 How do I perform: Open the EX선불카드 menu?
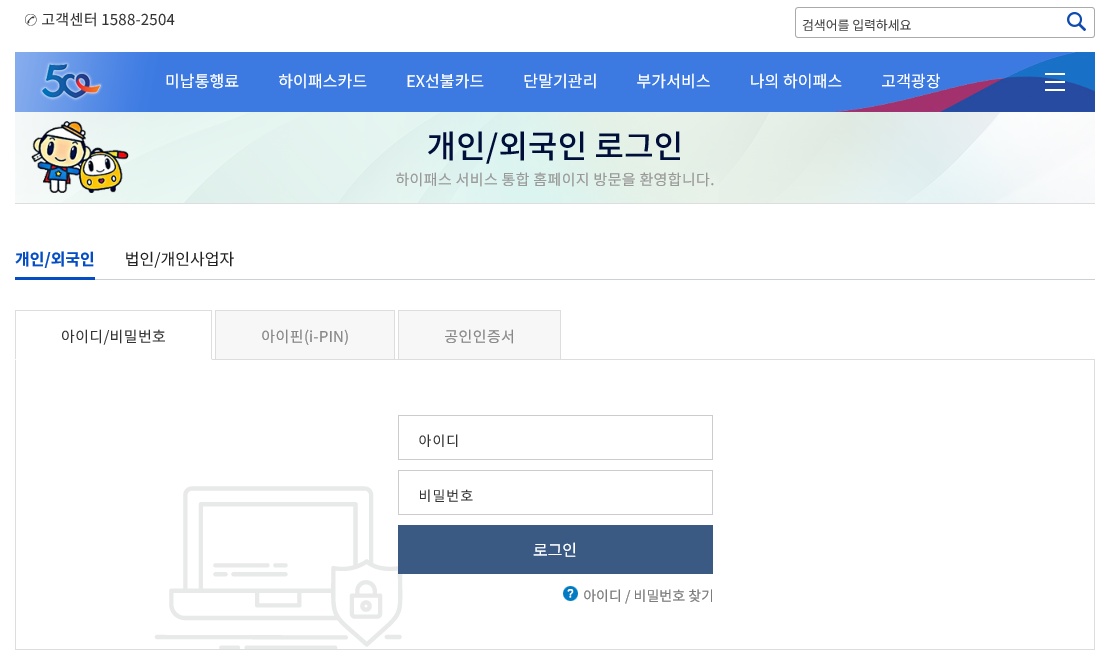[x=444, y=81]
